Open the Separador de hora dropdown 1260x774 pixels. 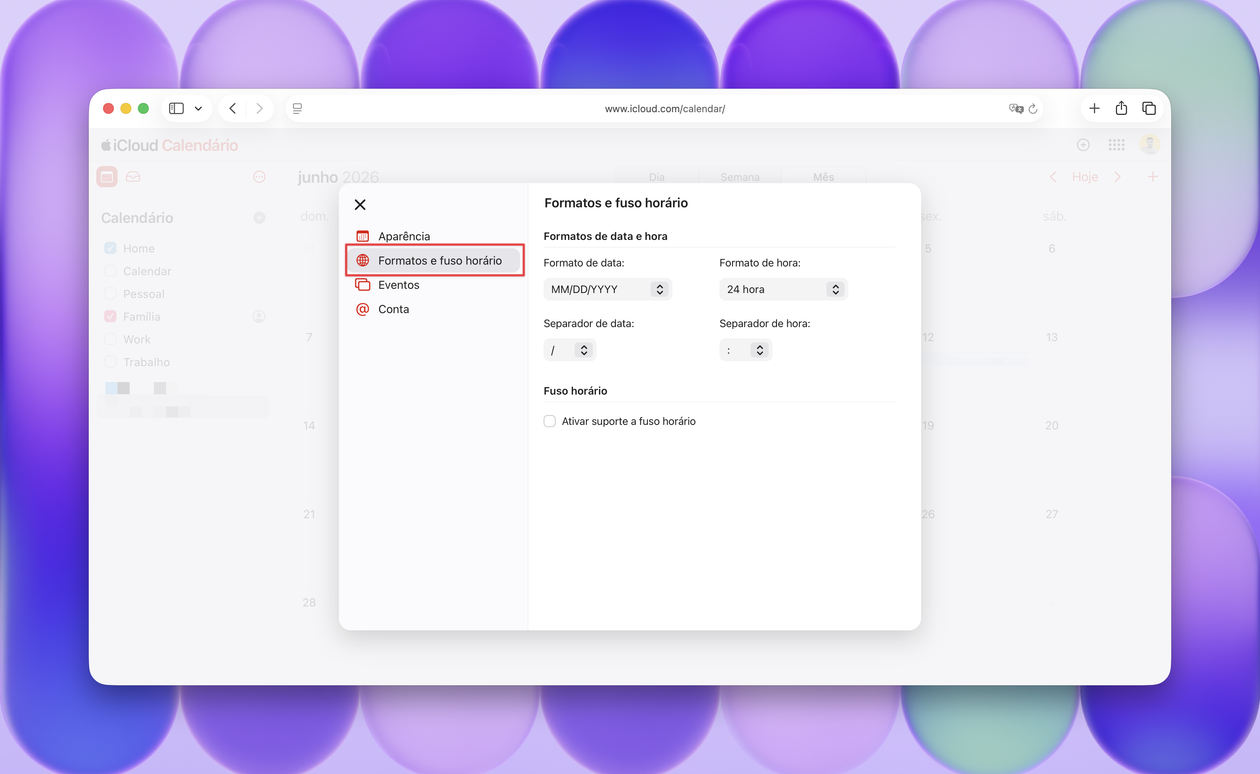(746, 350)
